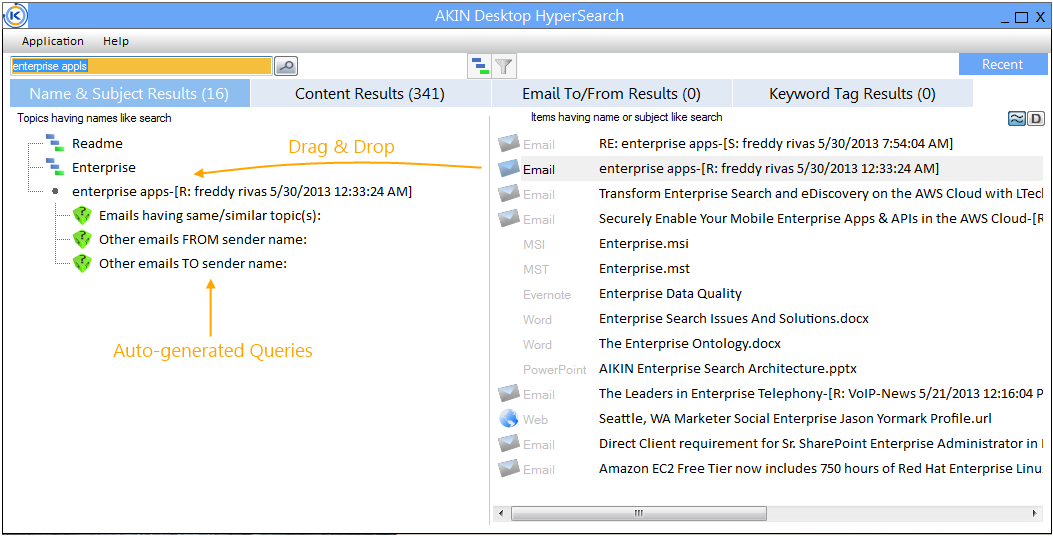Click the D view toggle icon
The image size is (1053, 536).
[1036, 119]
